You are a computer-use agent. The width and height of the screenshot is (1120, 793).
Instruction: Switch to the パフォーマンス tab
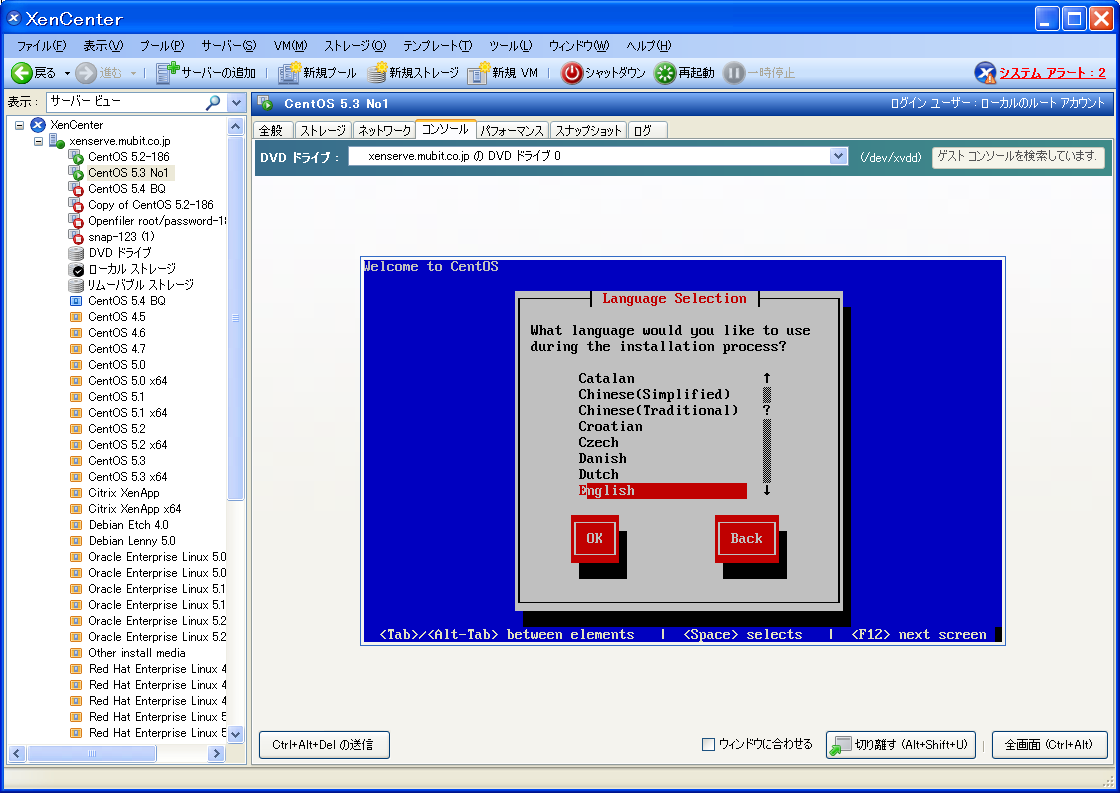[512, 131]
